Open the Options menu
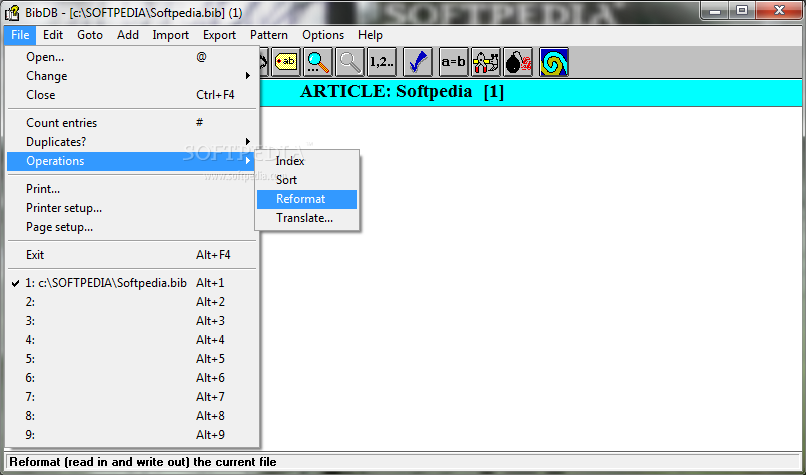 pos(323,35)
